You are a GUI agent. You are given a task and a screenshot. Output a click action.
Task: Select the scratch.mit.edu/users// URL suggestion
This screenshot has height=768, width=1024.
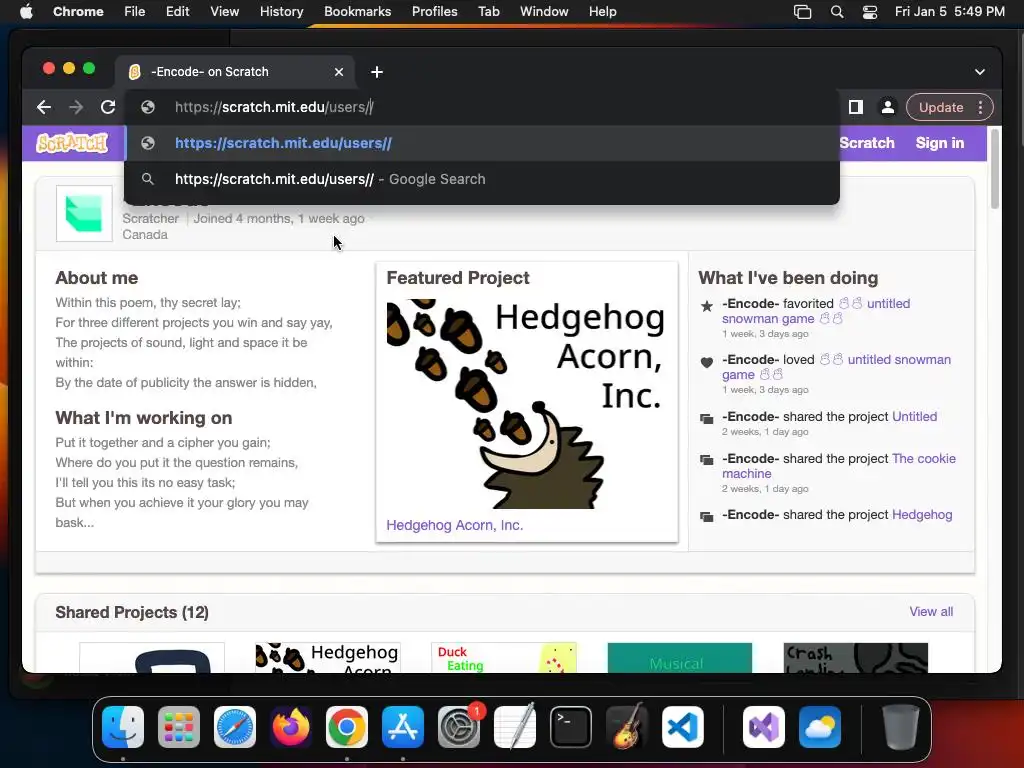click(482, 143)
